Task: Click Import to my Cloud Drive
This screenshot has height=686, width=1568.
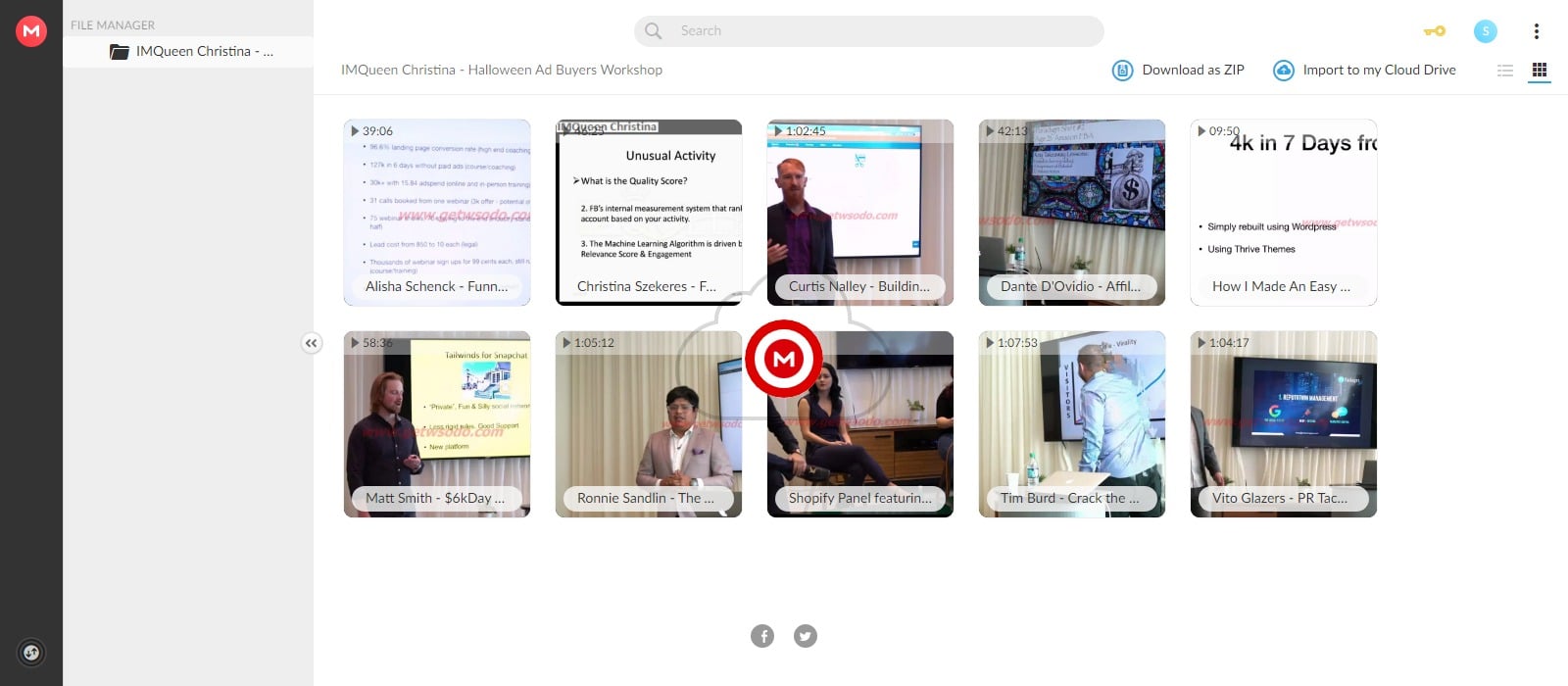Action: [x=1364, y=71]
